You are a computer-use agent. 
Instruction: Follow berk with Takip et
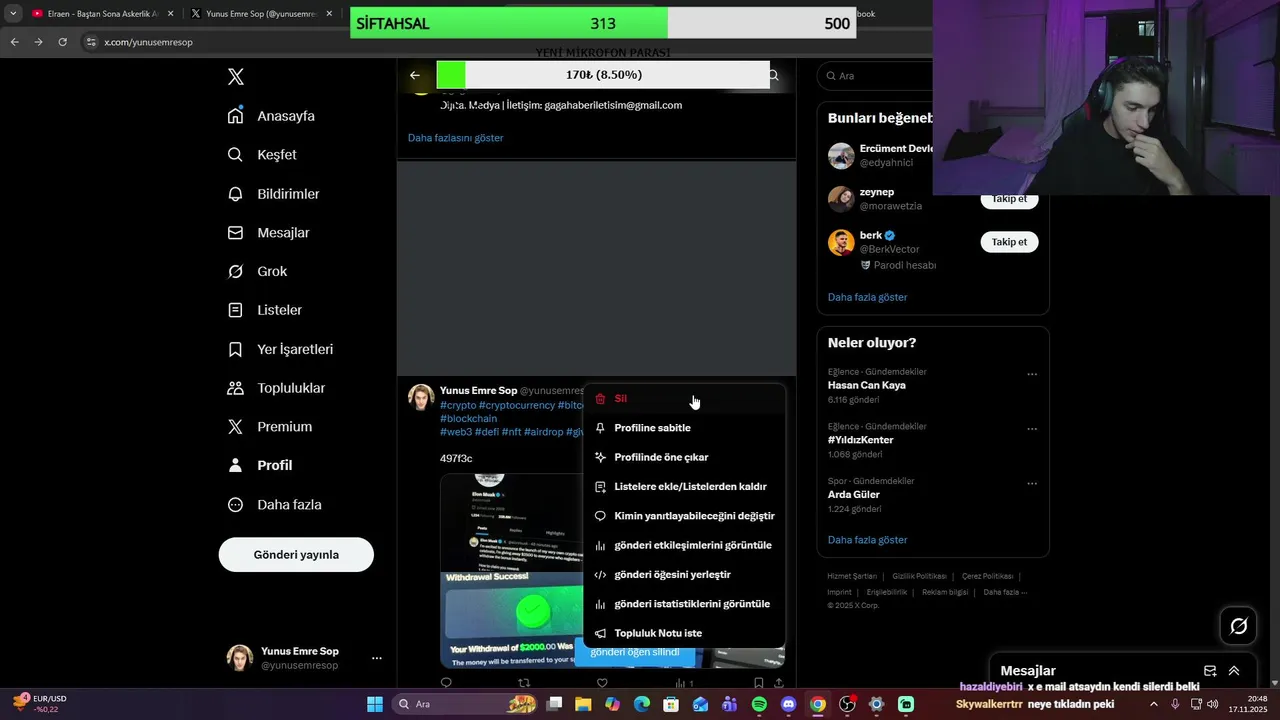click(x=1009, y=242)
